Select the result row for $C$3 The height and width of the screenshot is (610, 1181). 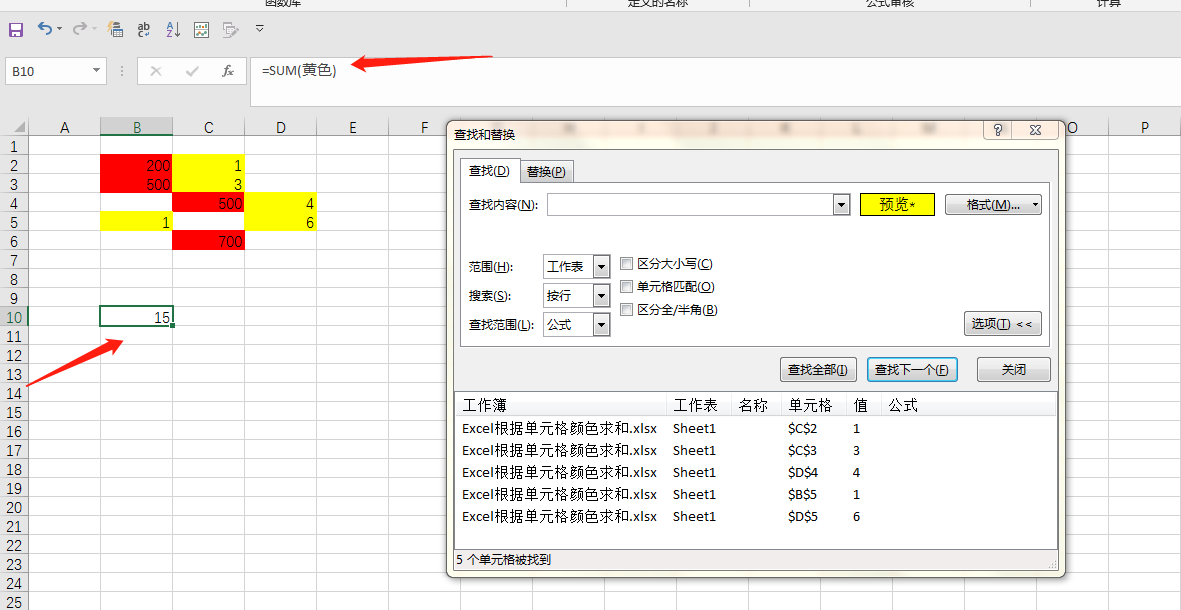pos(755,450)
